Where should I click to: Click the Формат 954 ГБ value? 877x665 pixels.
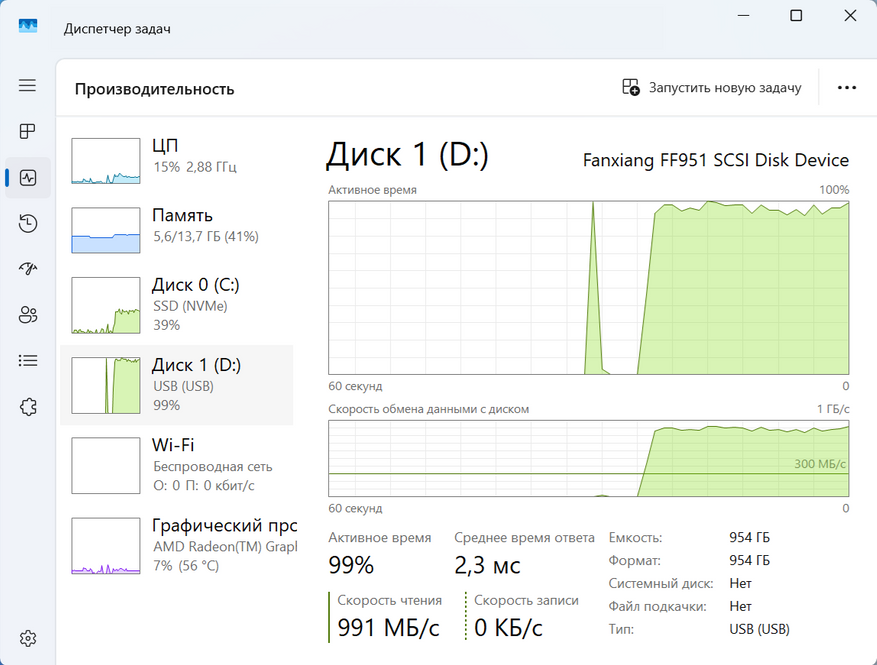click(749, 560)
